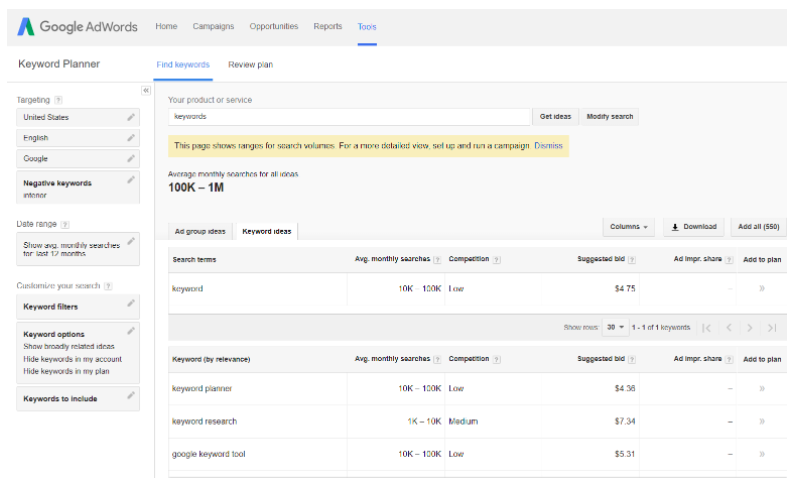This screenshot has height=489, width=798.
Task: Go to last page of keywords
Action: click(772, 328)
